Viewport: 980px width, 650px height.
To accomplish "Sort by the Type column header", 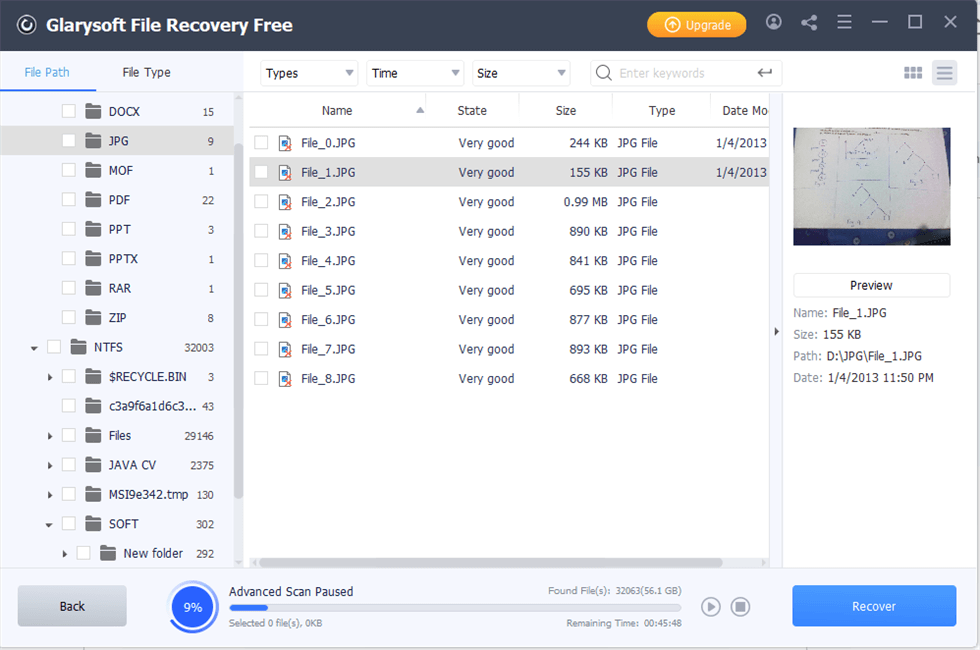I will [662, 111].
